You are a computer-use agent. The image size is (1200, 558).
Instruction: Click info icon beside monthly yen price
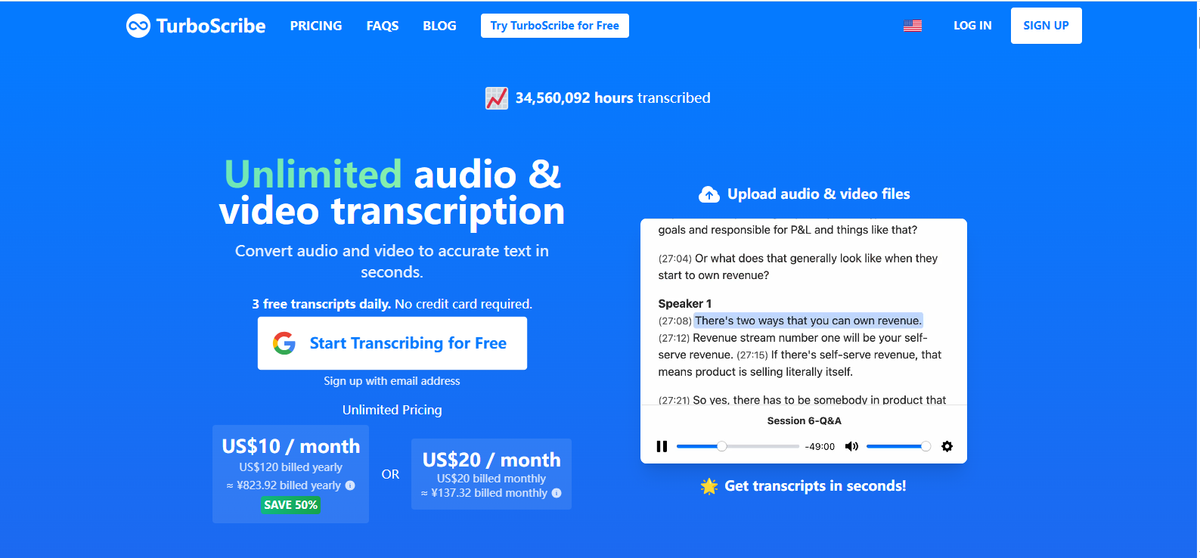click(x=556, y=493)
